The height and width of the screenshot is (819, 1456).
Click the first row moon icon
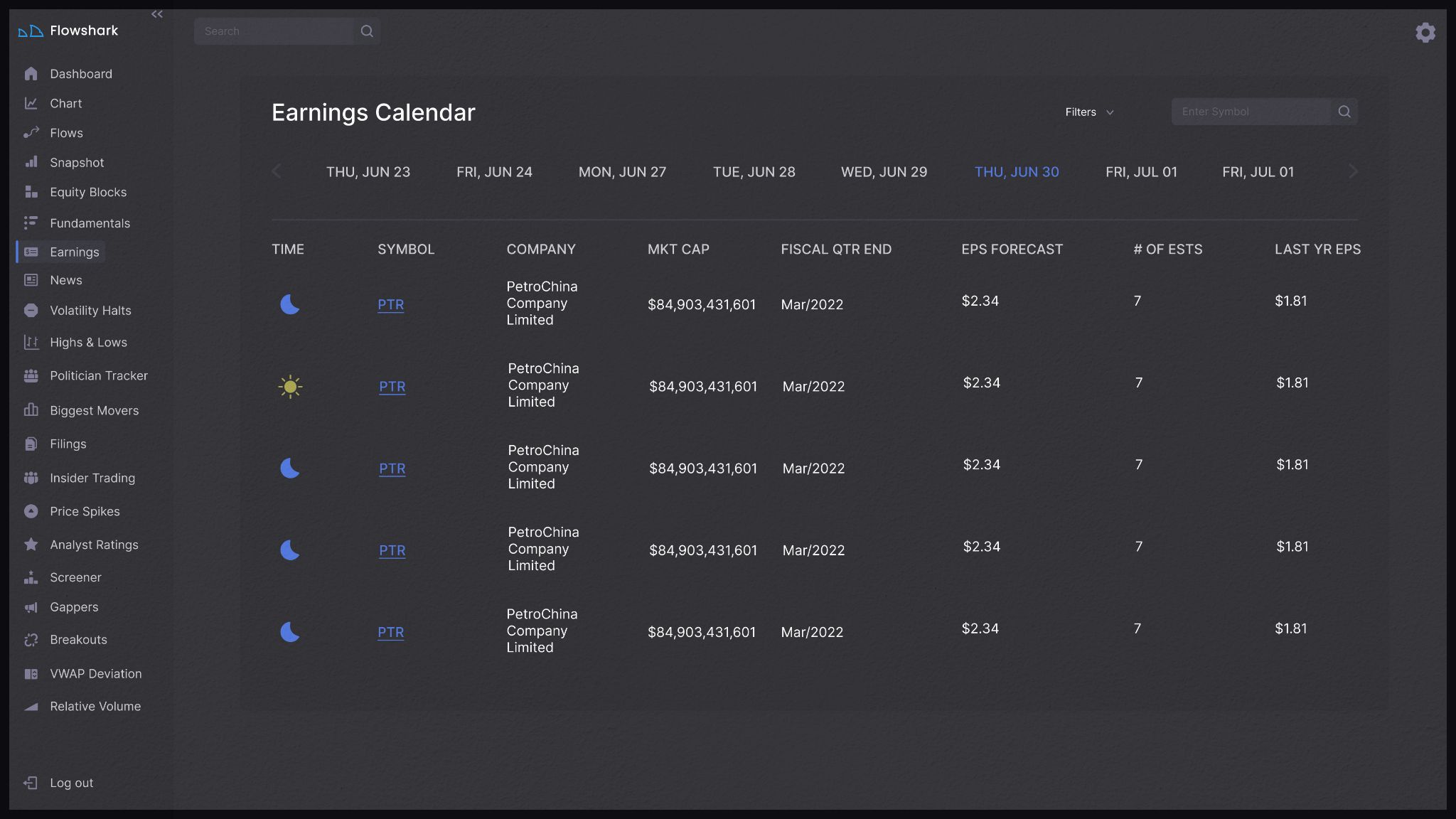(290, 304)
